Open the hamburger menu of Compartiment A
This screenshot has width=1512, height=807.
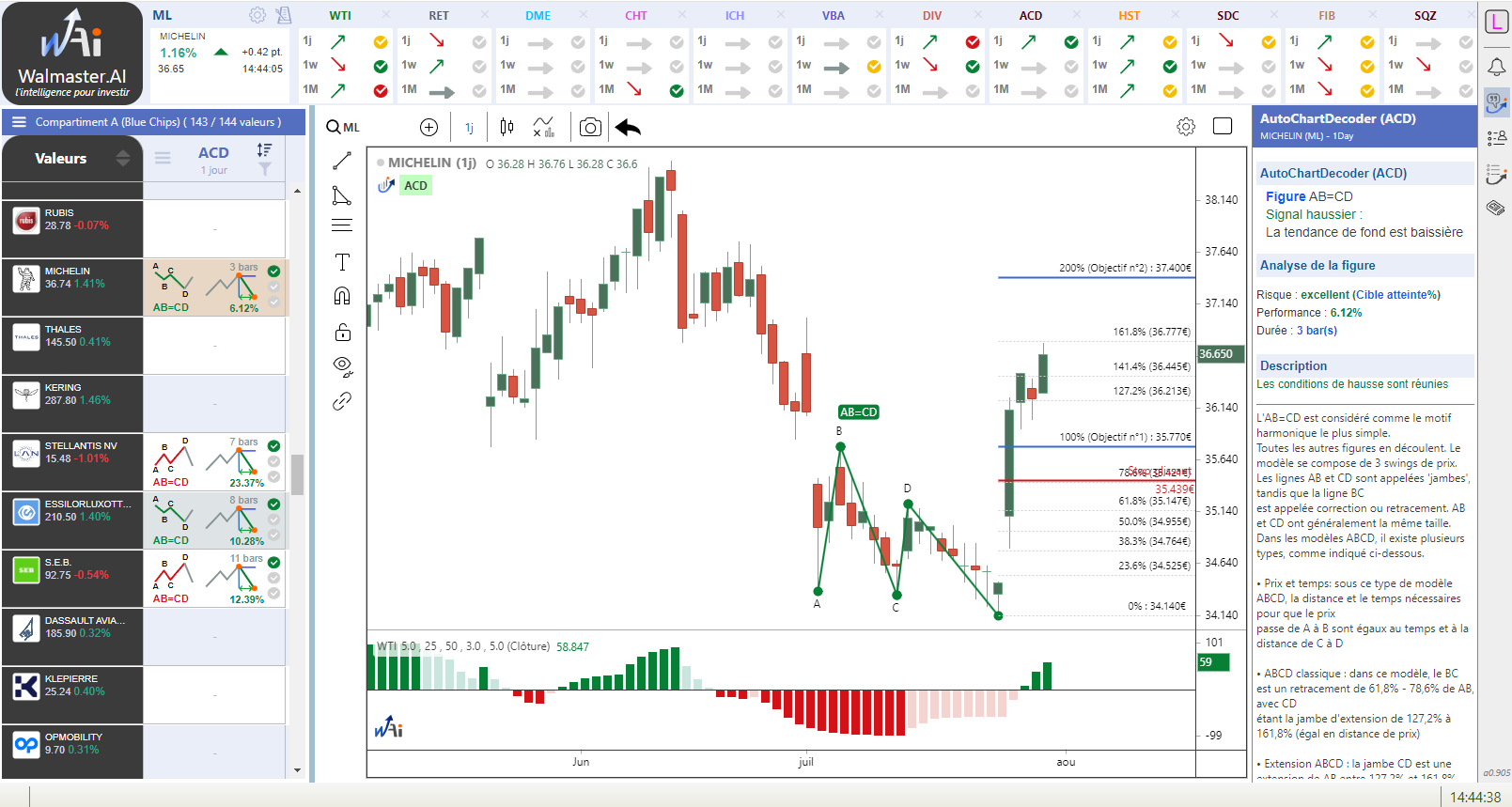[19, 122]
